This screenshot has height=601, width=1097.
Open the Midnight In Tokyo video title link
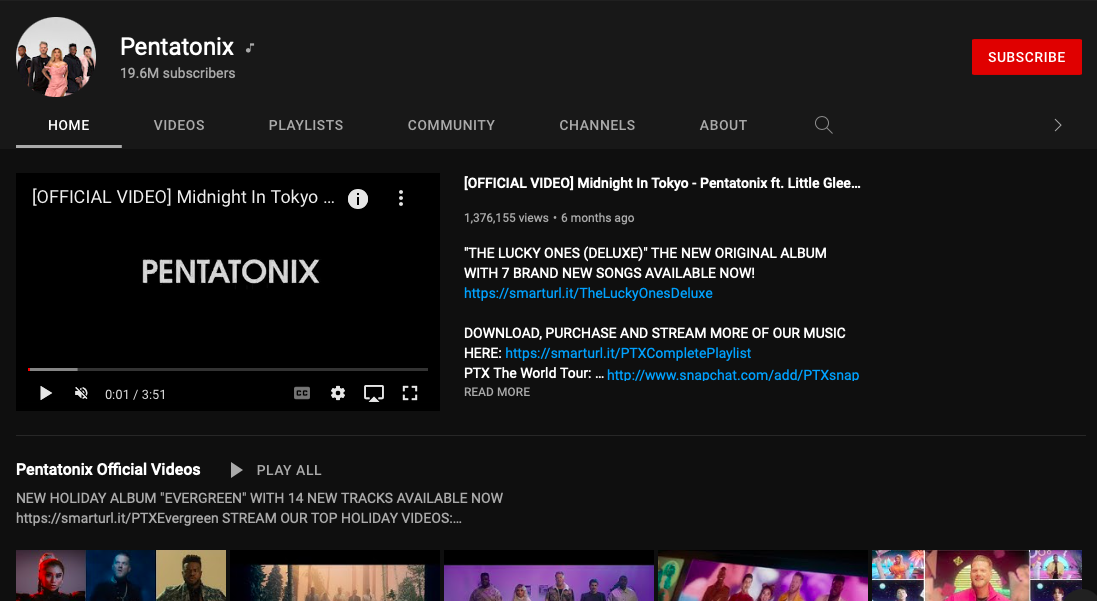point(662,183)
